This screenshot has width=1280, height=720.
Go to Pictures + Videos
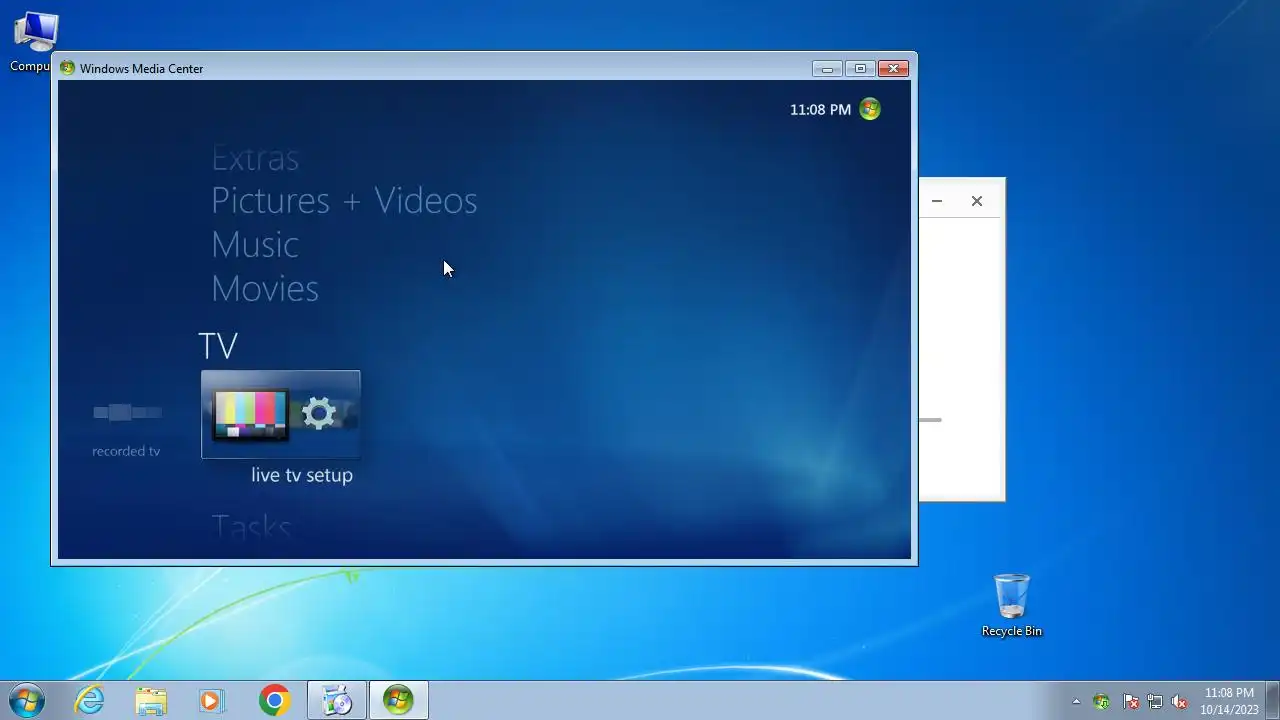pos(344,201)
